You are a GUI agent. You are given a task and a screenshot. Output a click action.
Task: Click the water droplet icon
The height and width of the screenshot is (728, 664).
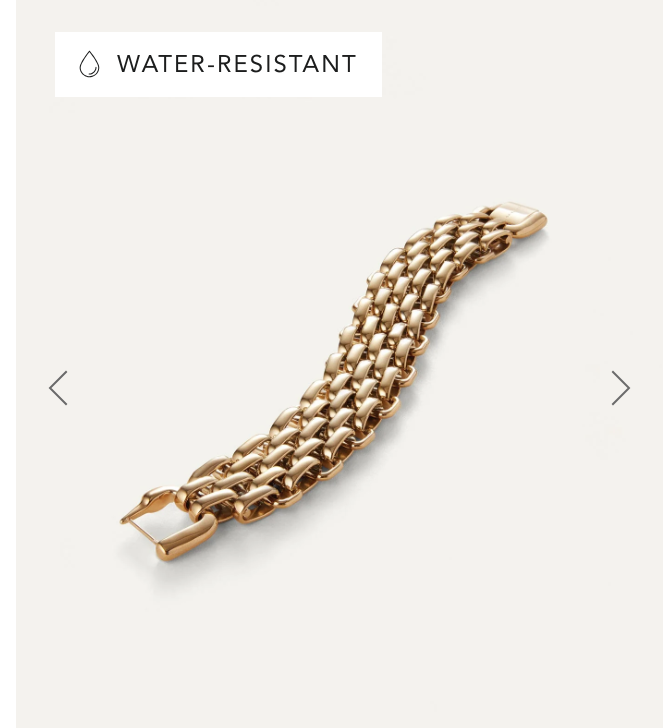[x=89, y=64]
